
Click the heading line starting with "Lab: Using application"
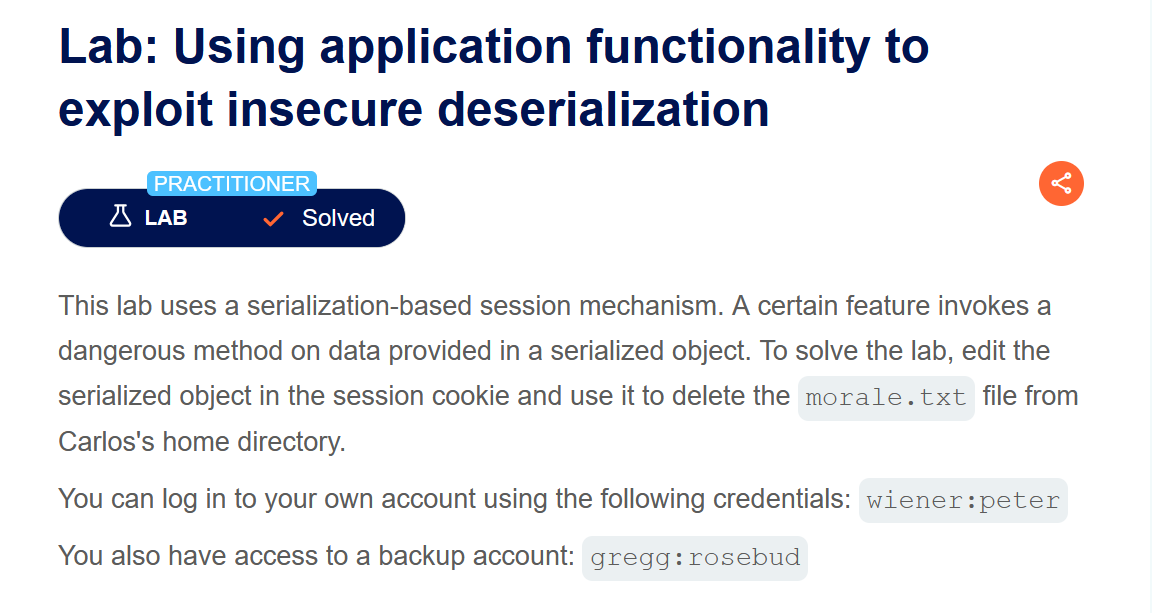click(x=494, y=47)
